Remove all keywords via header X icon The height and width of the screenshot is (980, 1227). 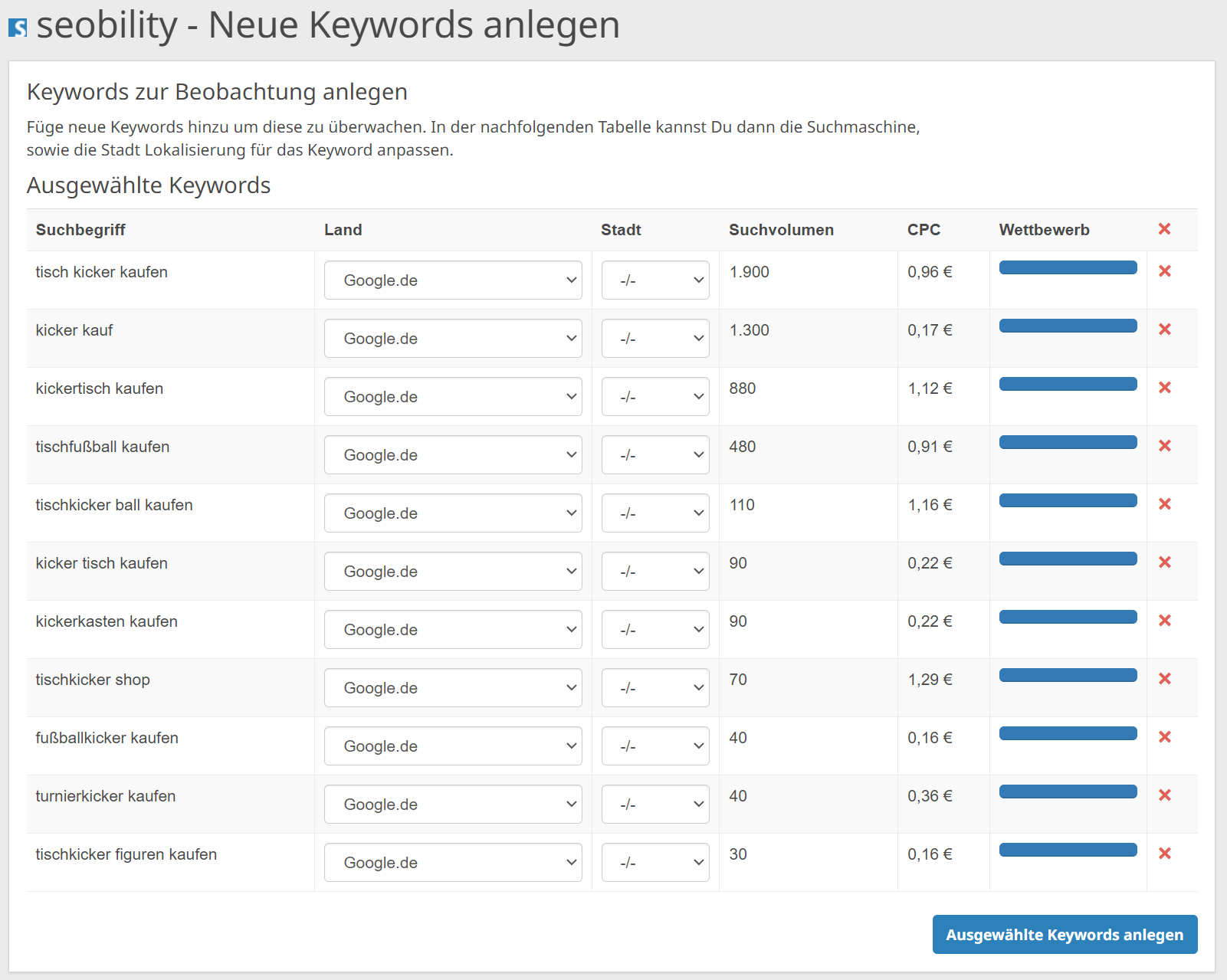tap(1164, 229)
